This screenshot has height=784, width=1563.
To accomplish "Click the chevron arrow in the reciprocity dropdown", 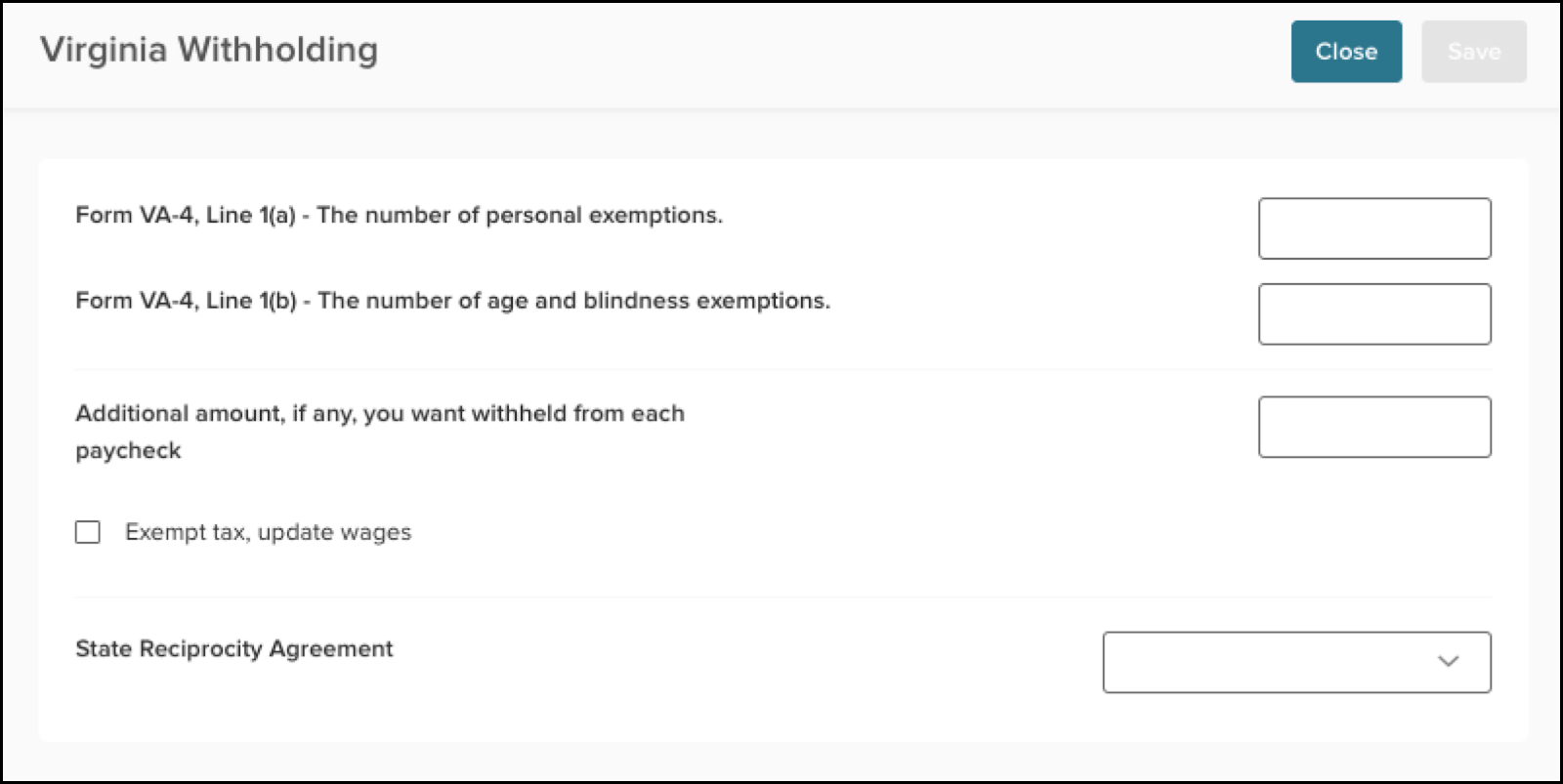I will (x=1448, y=662).
